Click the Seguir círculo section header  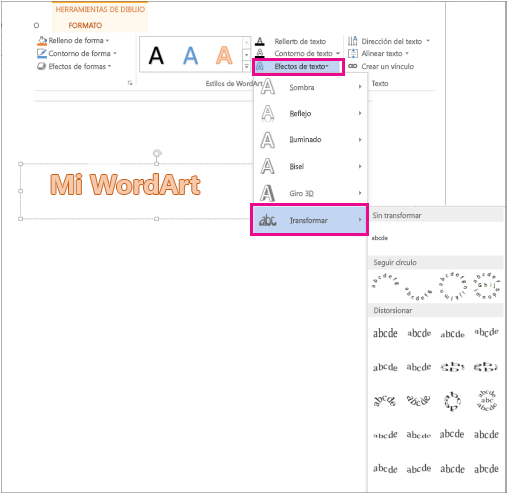436,263
